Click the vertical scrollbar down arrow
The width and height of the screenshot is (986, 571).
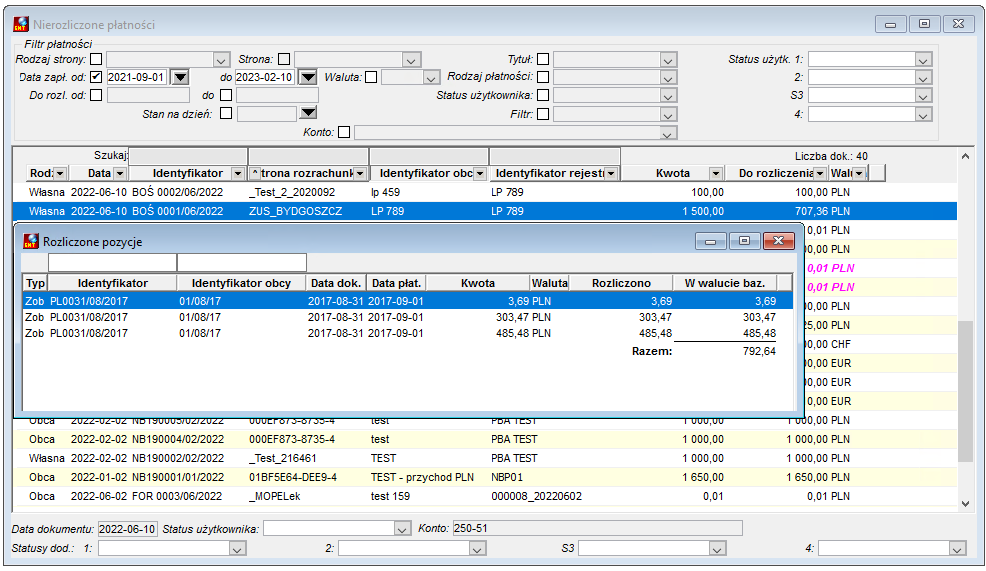(965, 504)
